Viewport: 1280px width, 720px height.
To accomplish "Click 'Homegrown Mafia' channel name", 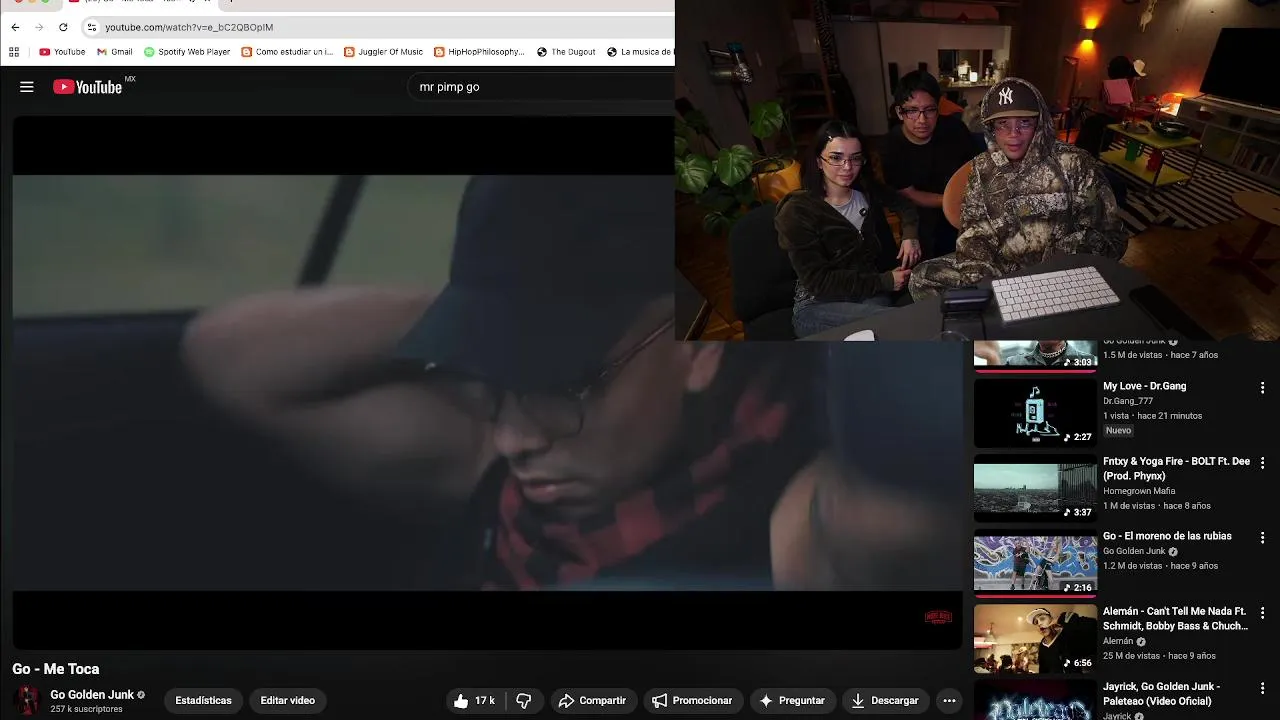I will tap(1139, 491).
